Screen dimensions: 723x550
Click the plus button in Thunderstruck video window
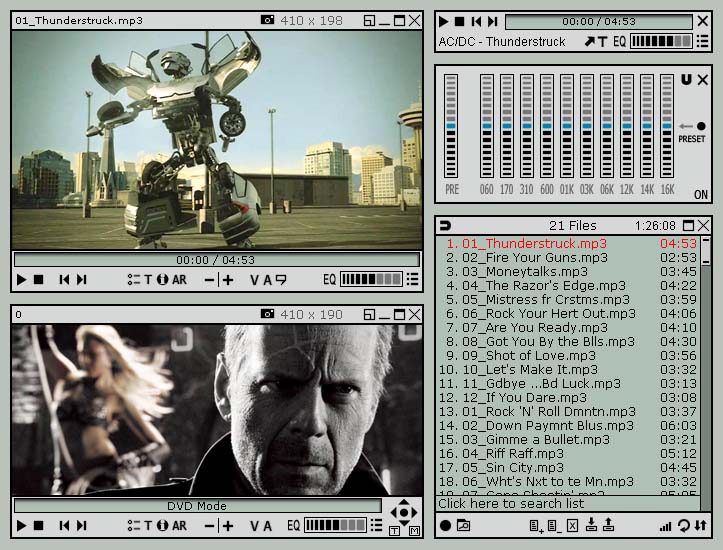click(x=228, y=280)
